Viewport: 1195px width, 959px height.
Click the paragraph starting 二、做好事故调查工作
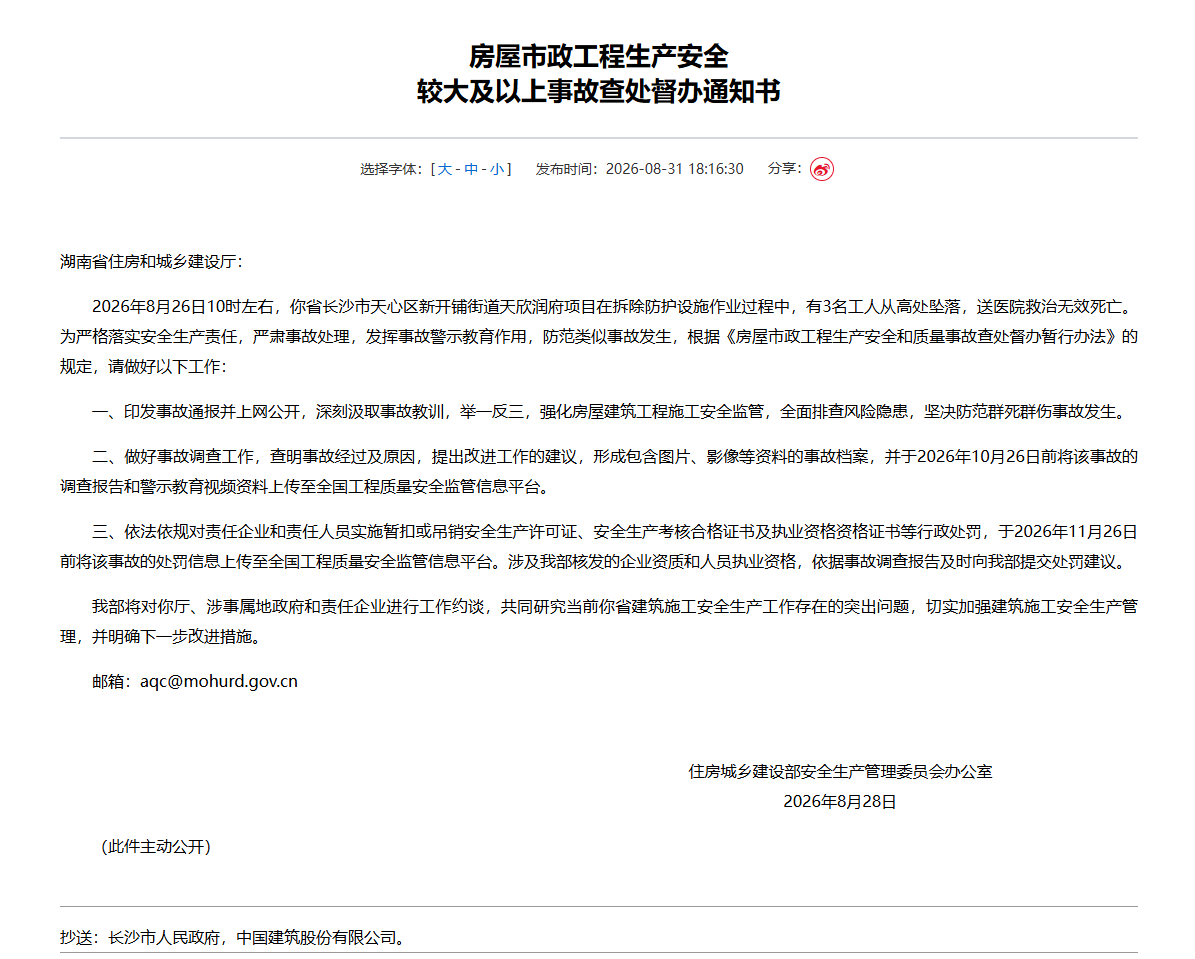[x=599, y=471]
